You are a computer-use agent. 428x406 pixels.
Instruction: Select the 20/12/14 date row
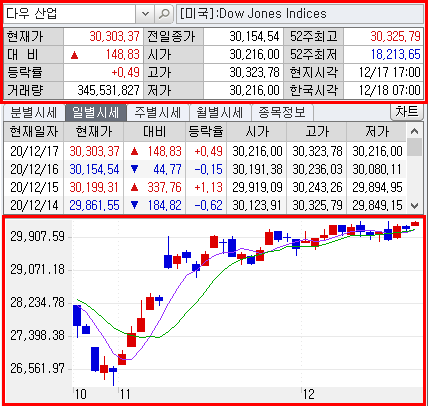pyautogui.click(x=205, y=205)
